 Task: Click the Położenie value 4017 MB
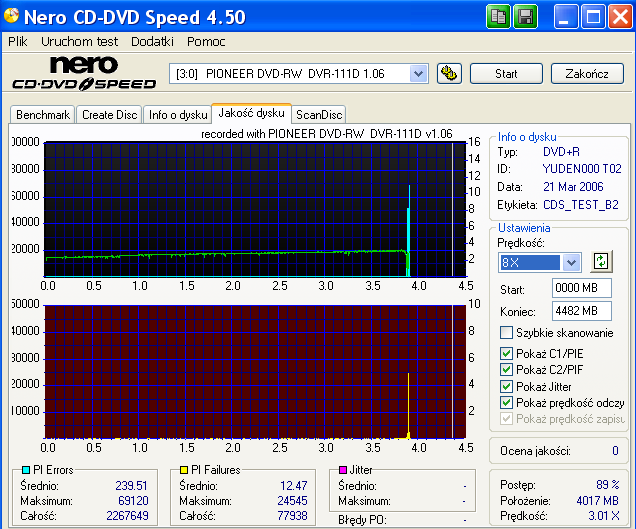click(597, 501)
